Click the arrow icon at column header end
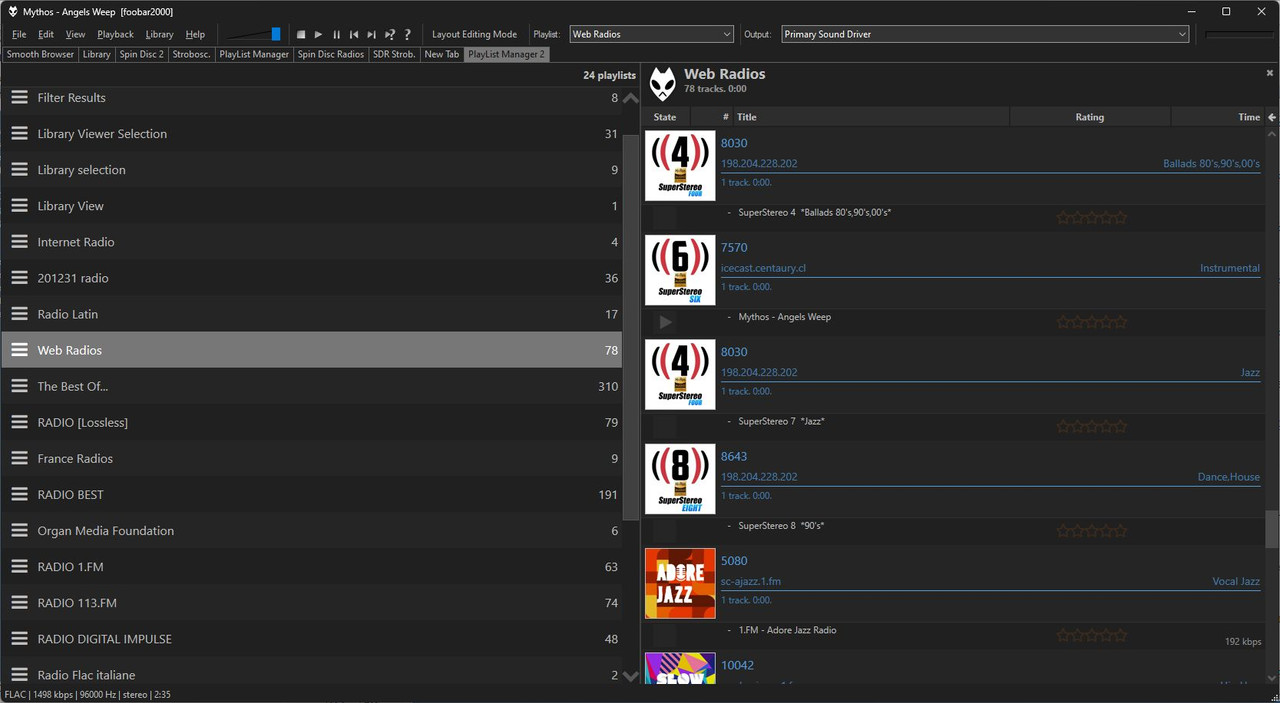1280x703 pixels. [1272, 117]
